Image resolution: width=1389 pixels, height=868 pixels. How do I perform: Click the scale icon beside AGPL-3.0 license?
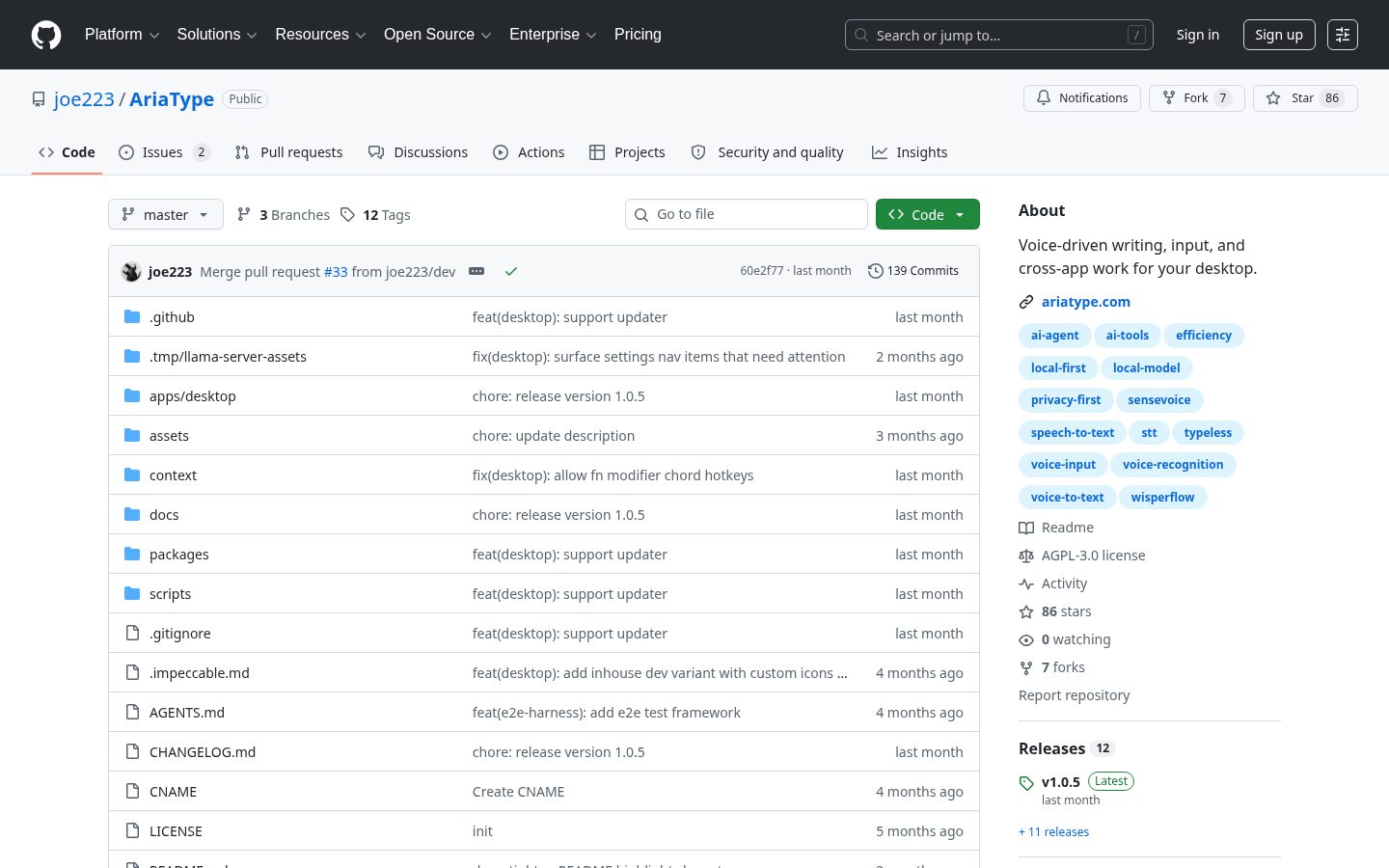coord(1026,556)
